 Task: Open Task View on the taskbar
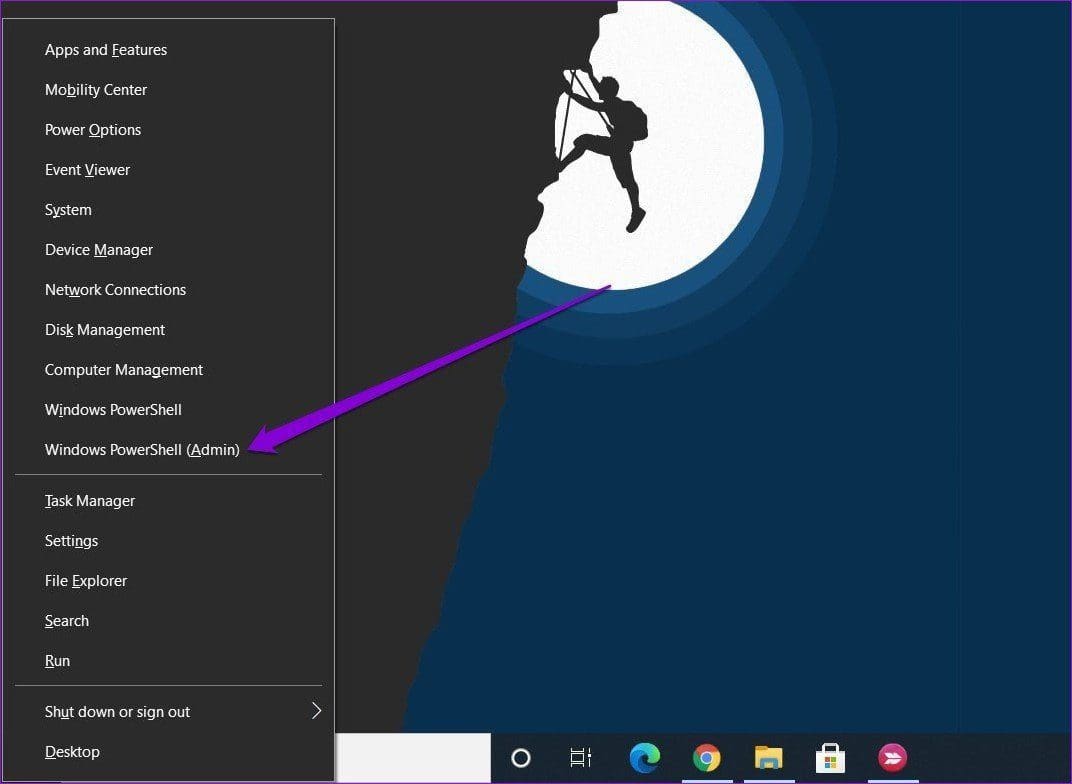[x=580, y=757]
